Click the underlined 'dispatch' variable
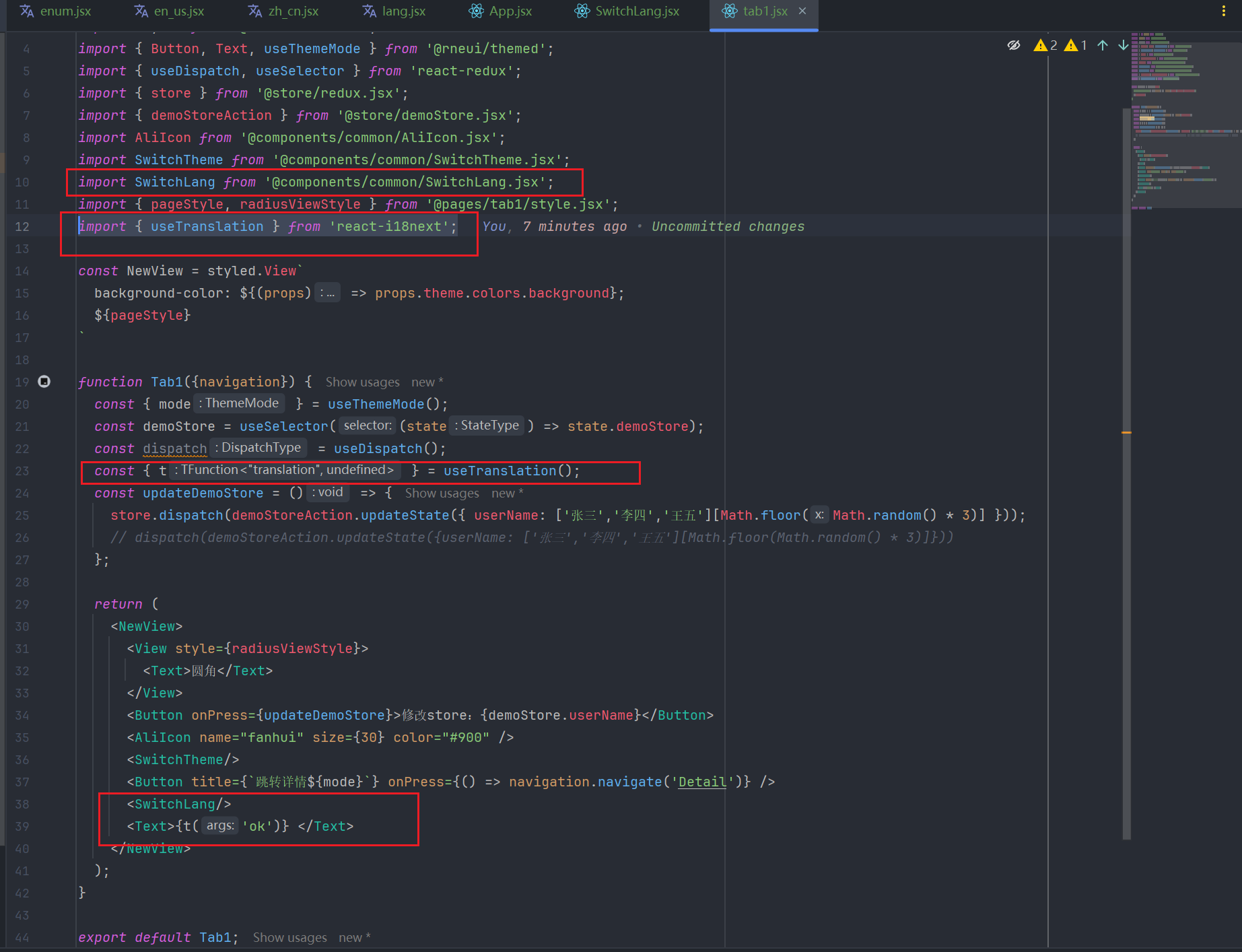Viewport: 1242px width, 952px height. point(174,449)
